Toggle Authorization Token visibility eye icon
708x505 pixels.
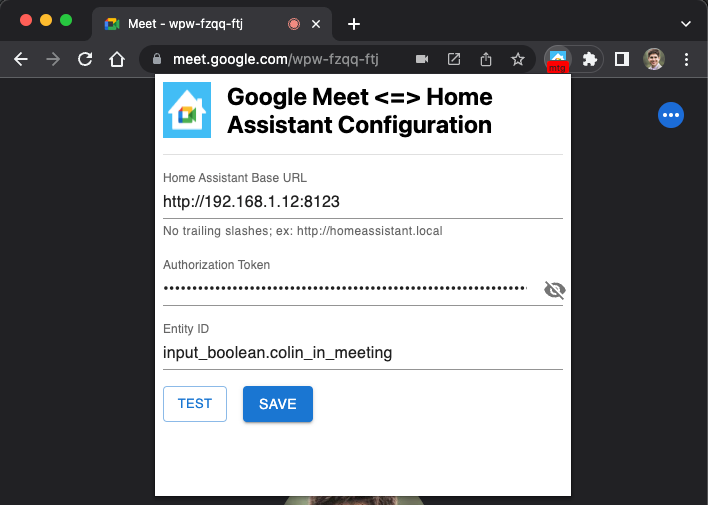click(x=554, y=290)
